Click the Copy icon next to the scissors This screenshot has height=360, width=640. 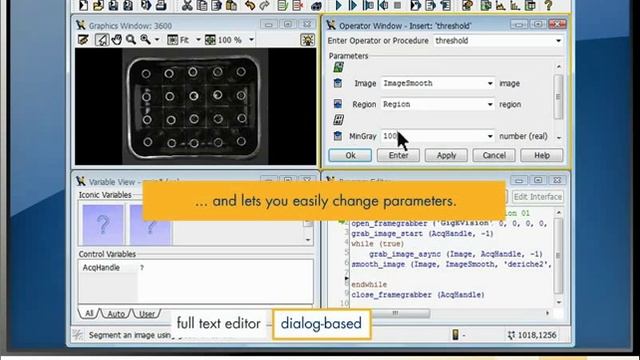point(202,5)
